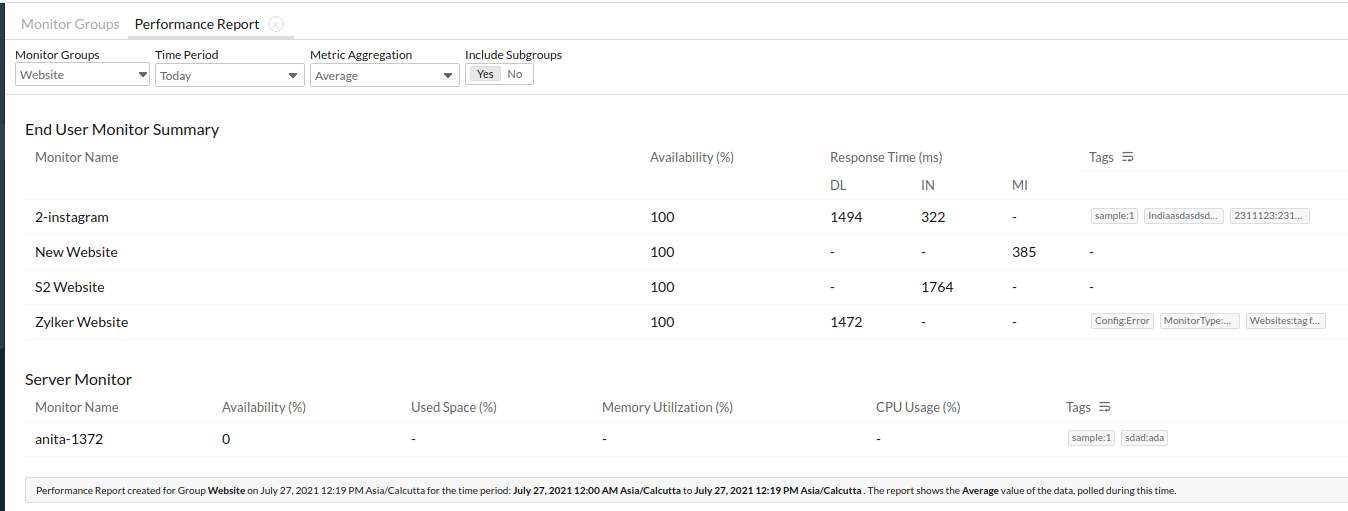Viewport: 1348px width, 511px height.
Task: Expand the Time Period dropdown
Action: pos(229,75)
